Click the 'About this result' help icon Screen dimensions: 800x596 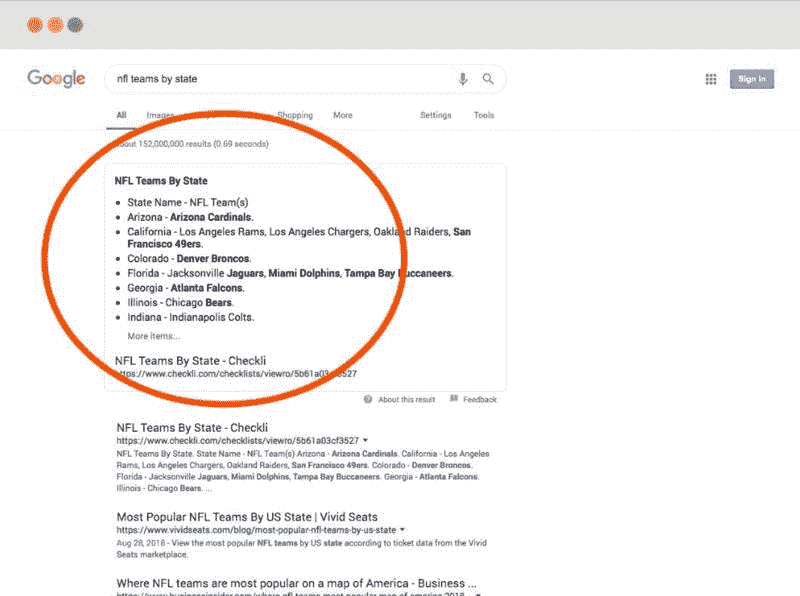[368, 399]
